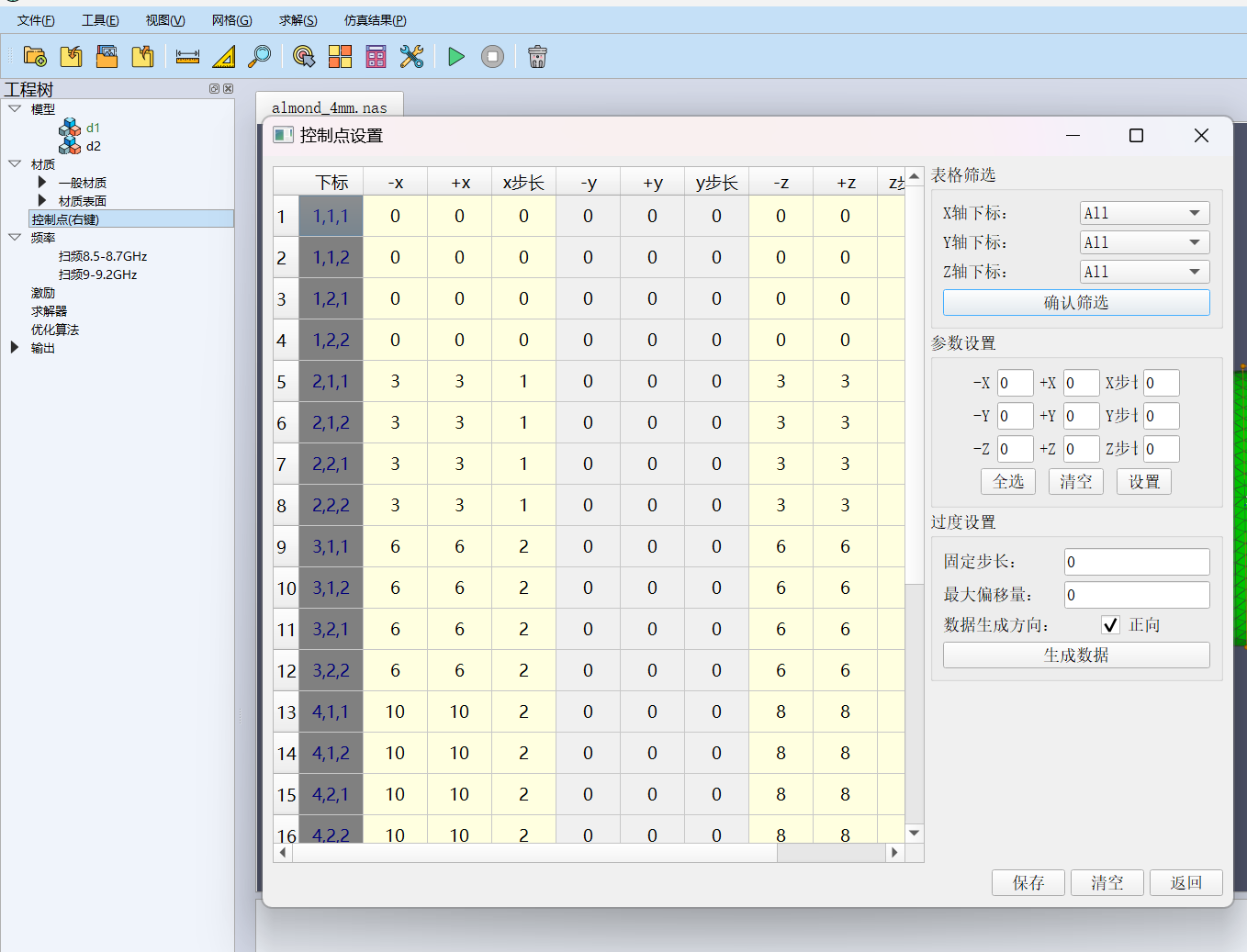Screen dimensions: 1247x952
Task: Open the 仿真结果(P) menu
Action: pyautogui.click(x=375, y=20)
